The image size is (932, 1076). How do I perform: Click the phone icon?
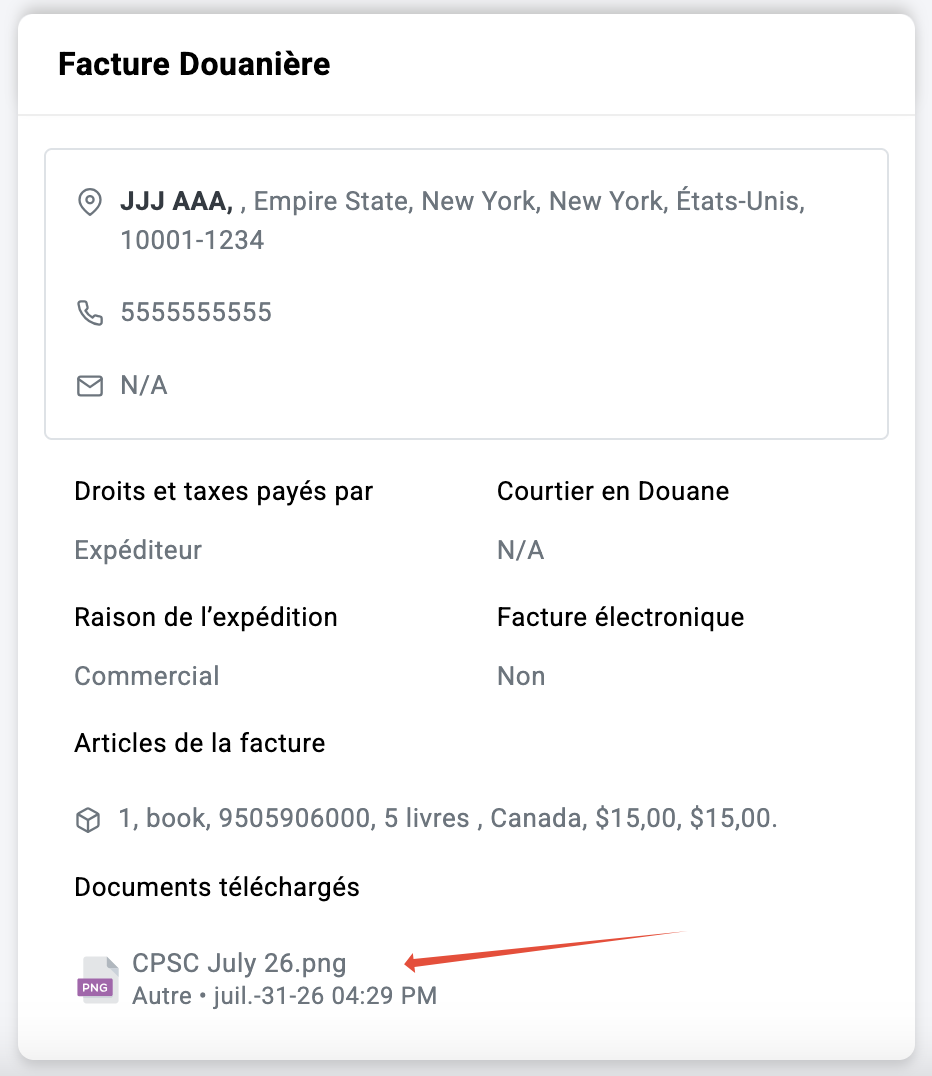(x=90, y=313)
